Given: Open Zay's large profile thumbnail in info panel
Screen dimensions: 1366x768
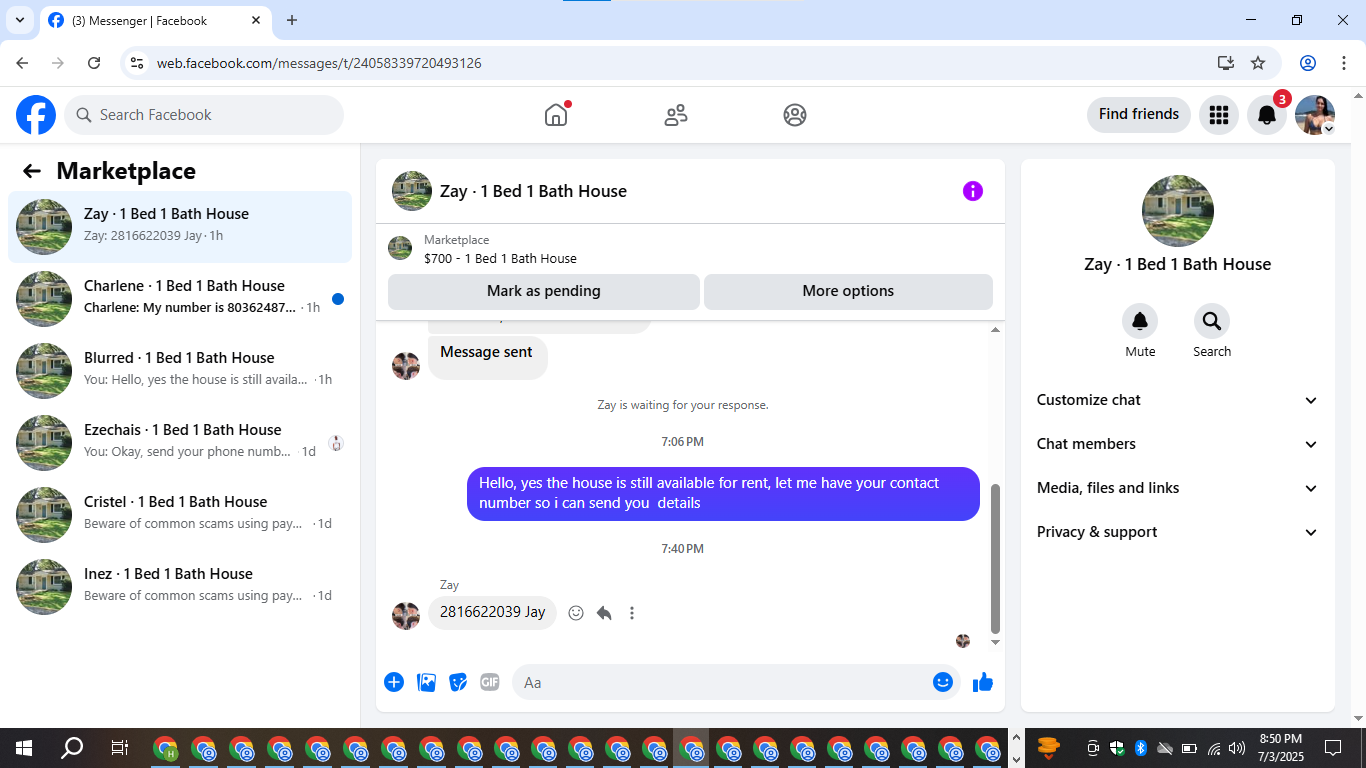Looking at the screenshot, I should point(1178,211).
